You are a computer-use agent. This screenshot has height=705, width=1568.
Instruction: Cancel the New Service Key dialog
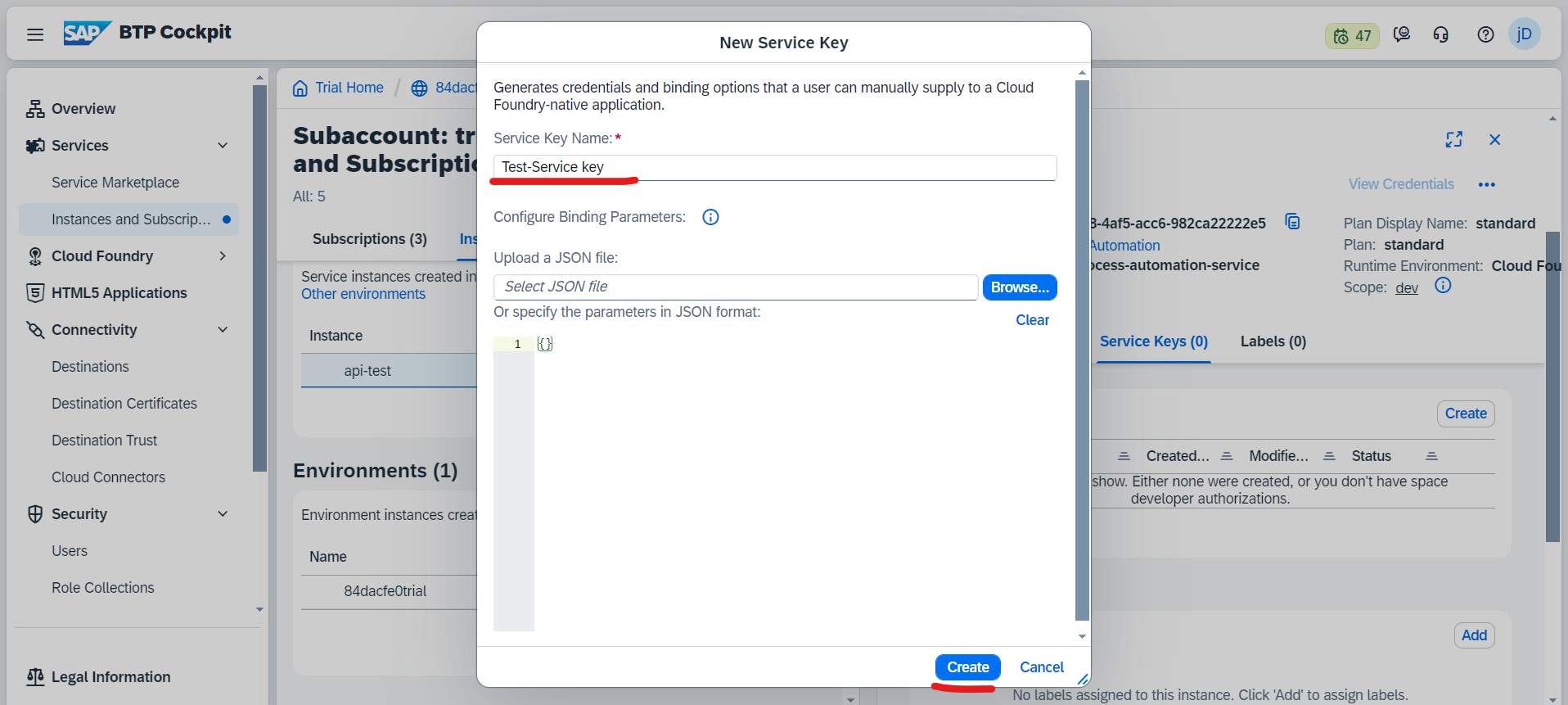click(1042, 667)
